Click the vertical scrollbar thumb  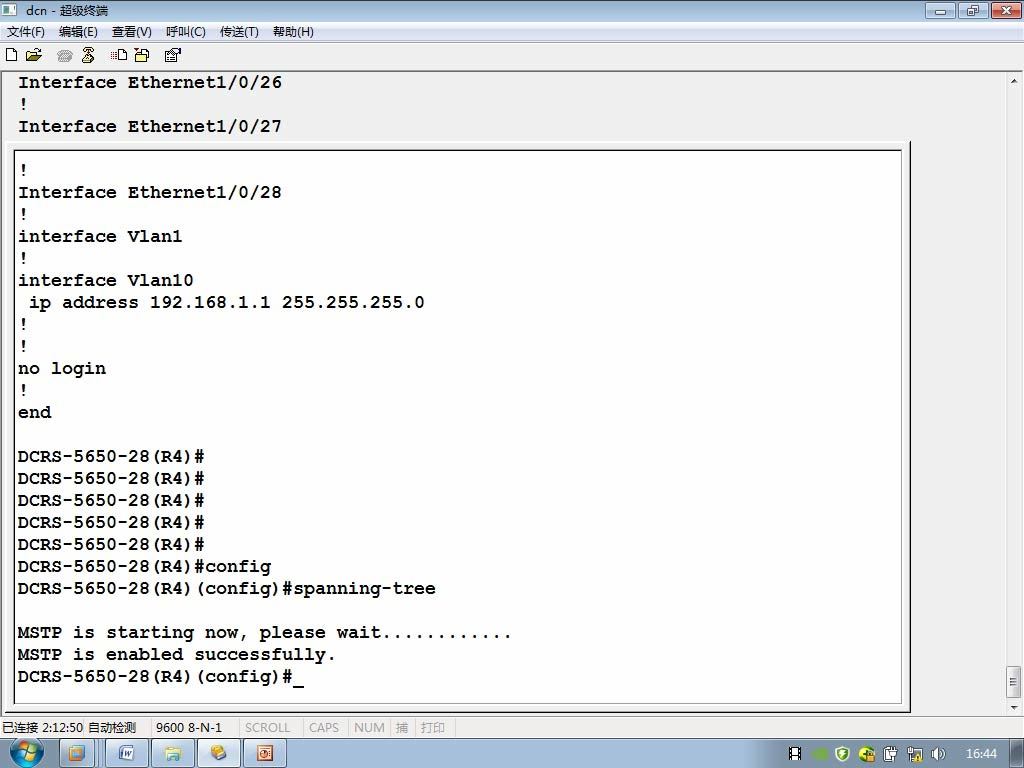[x=1014, y=682]
